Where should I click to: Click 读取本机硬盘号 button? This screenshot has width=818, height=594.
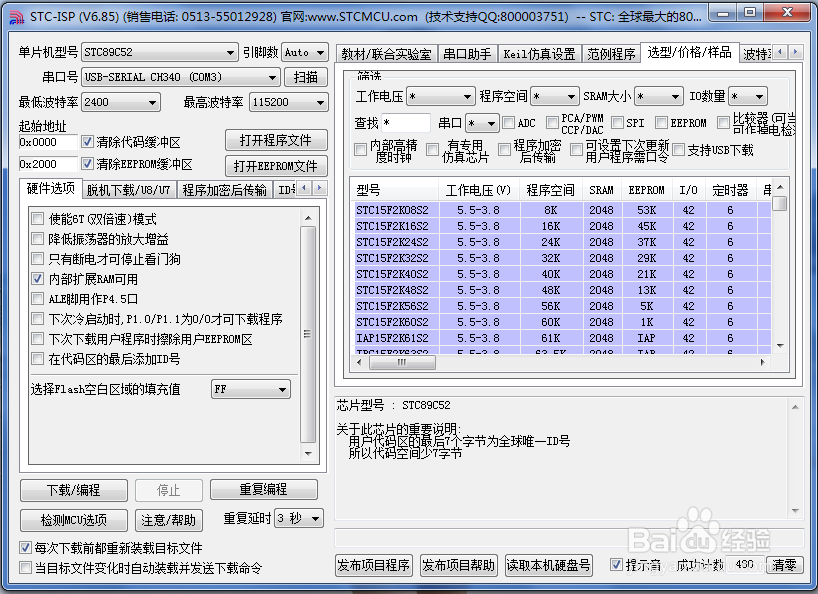click(549, 565)
